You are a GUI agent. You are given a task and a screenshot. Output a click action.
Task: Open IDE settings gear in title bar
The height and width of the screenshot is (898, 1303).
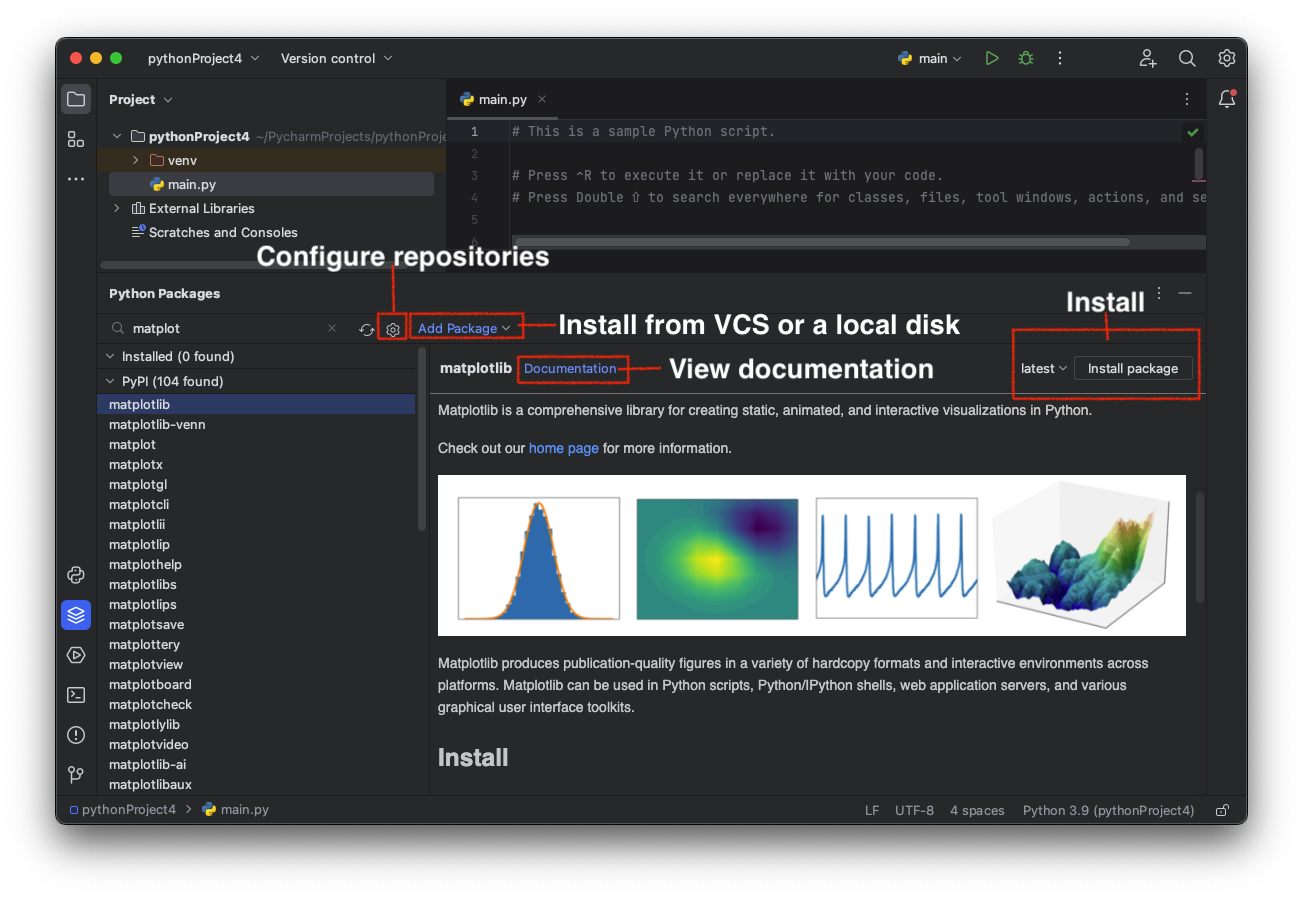click(x=1227, y=58)
